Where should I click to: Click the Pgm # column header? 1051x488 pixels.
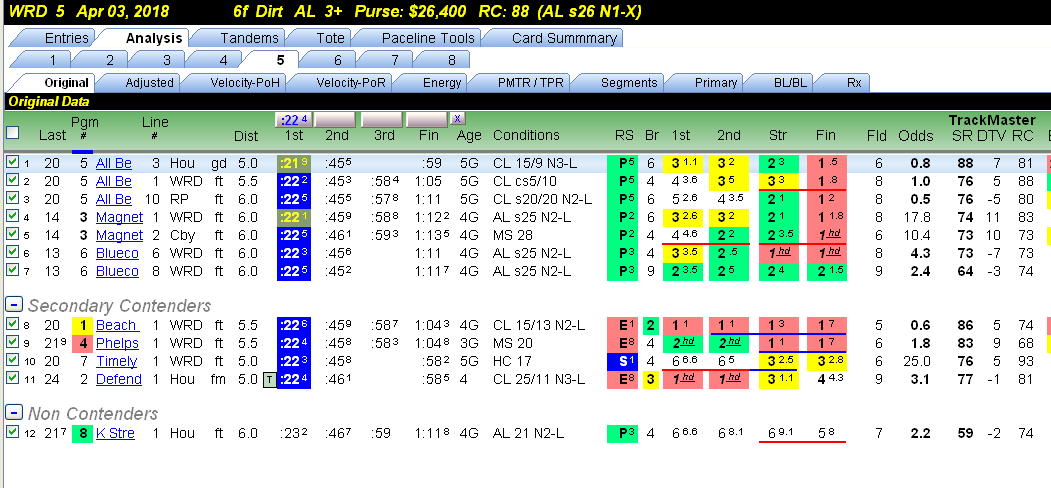pos(82,129)
